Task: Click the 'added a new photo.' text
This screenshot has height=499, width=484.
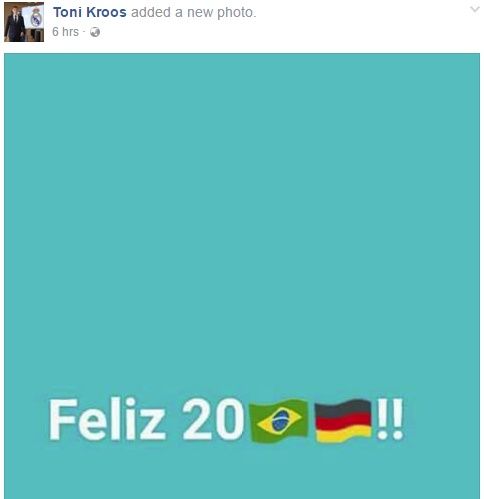Action: pos(194,12)
